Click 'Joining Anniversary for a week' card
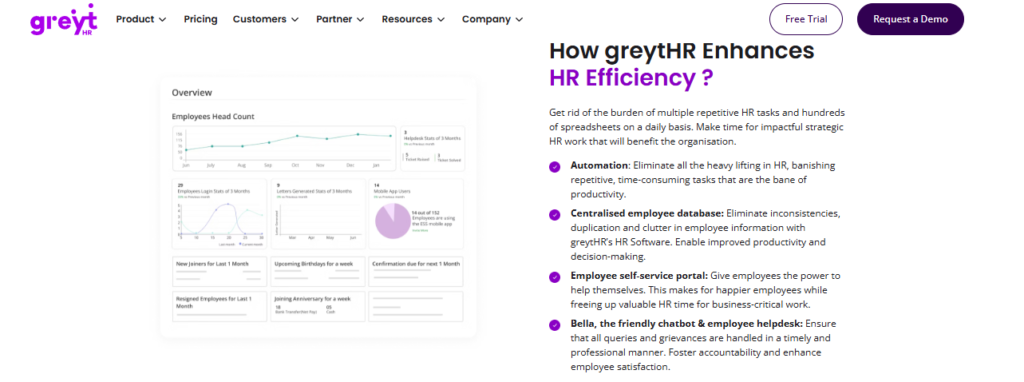The height and width of the screenshot is (382, 1024). tap(317, 307)
